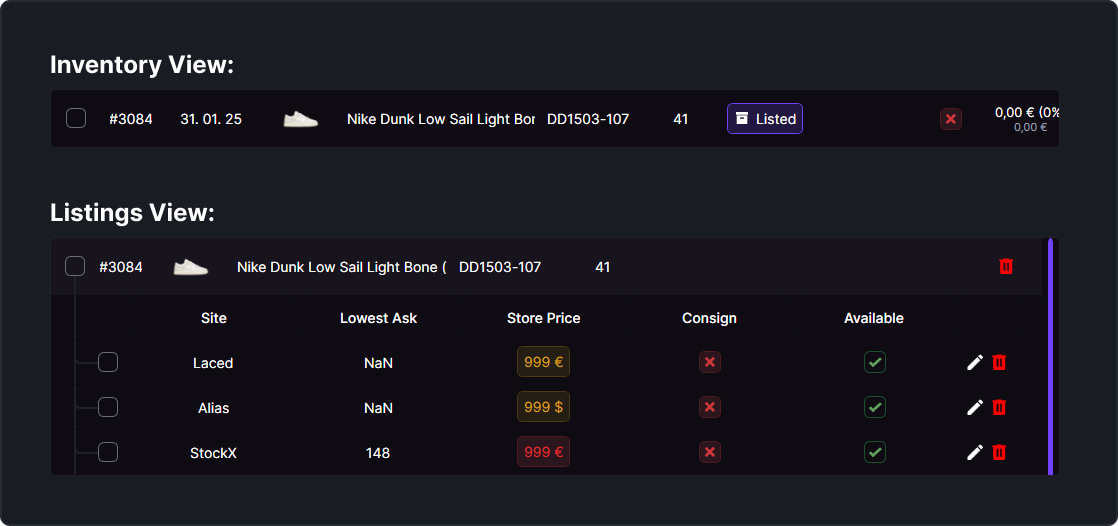Check the StockX listing checkbox
Screen dimensions: 1118x526
click(x=108, y=452)
